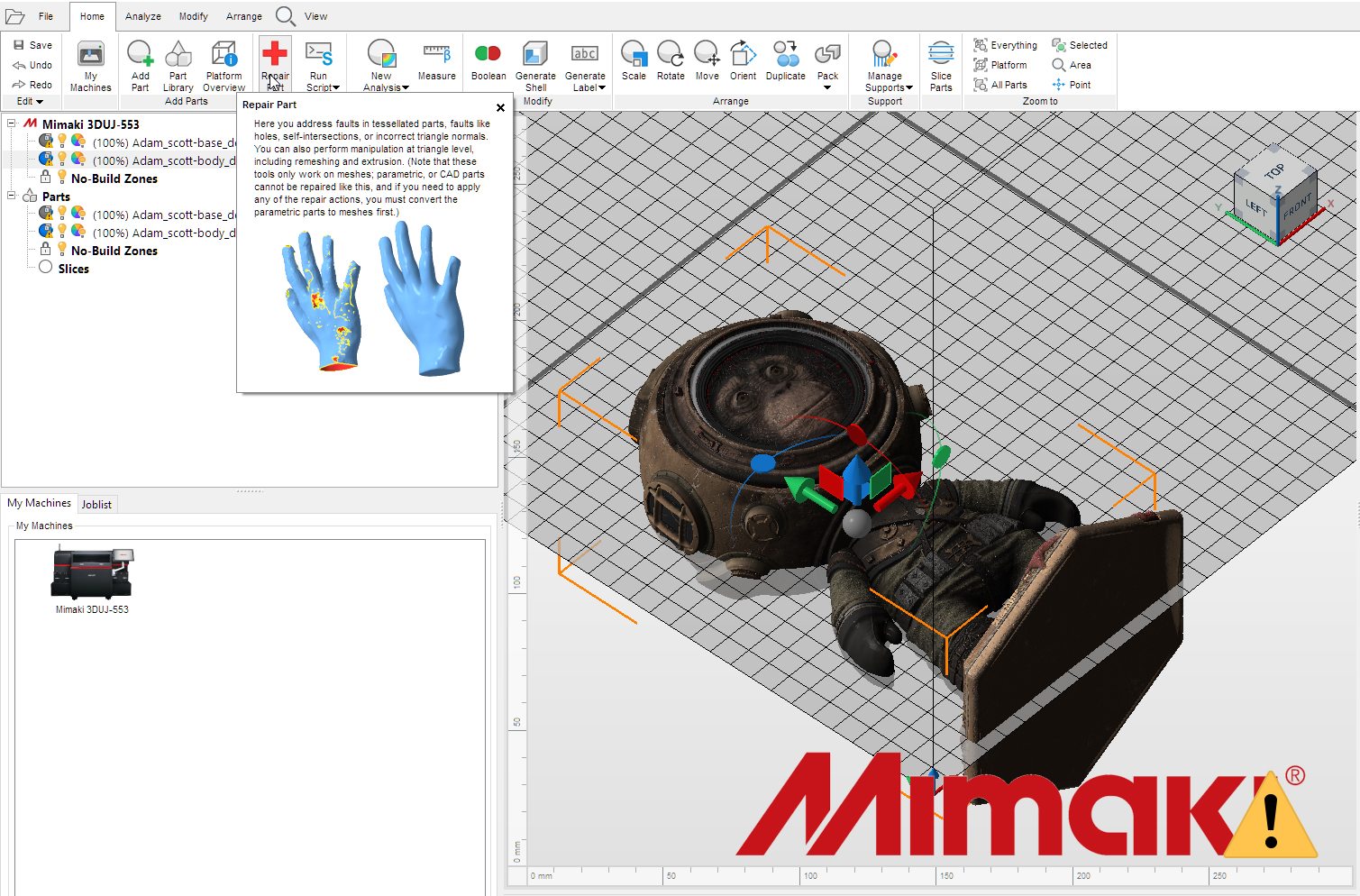
Task: Open the File menu
Action: point(46,16)
